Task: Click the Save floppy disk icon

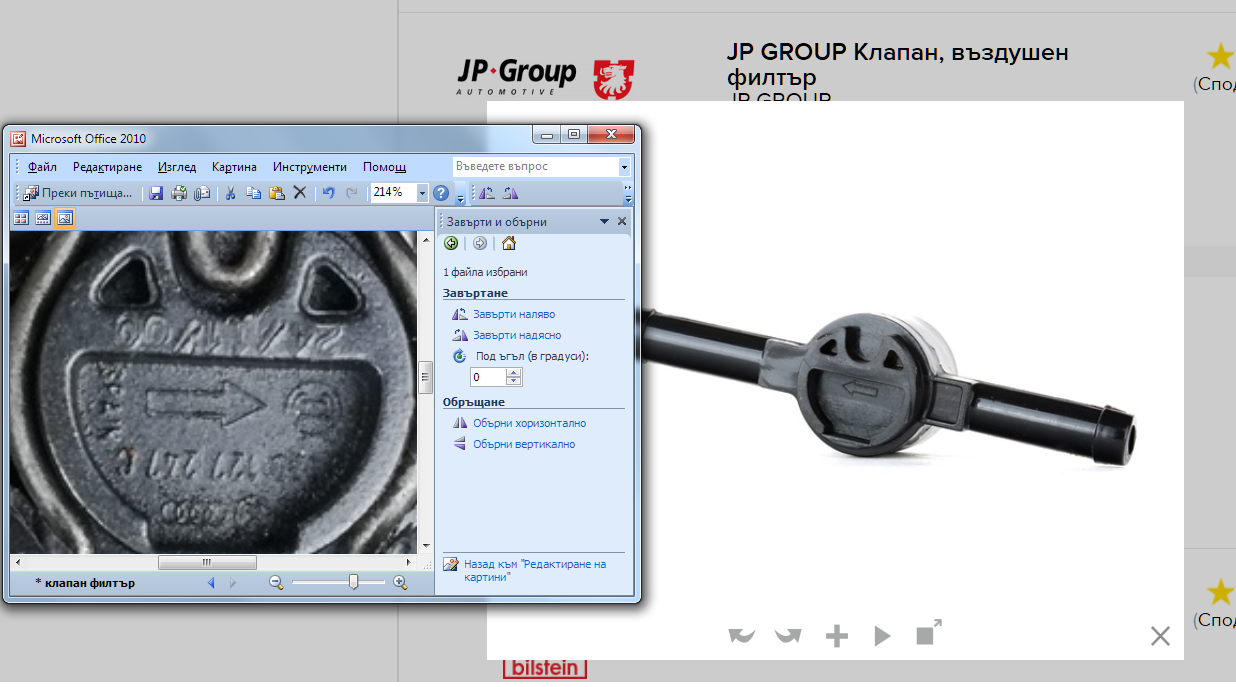Action: tap(156, 193)
